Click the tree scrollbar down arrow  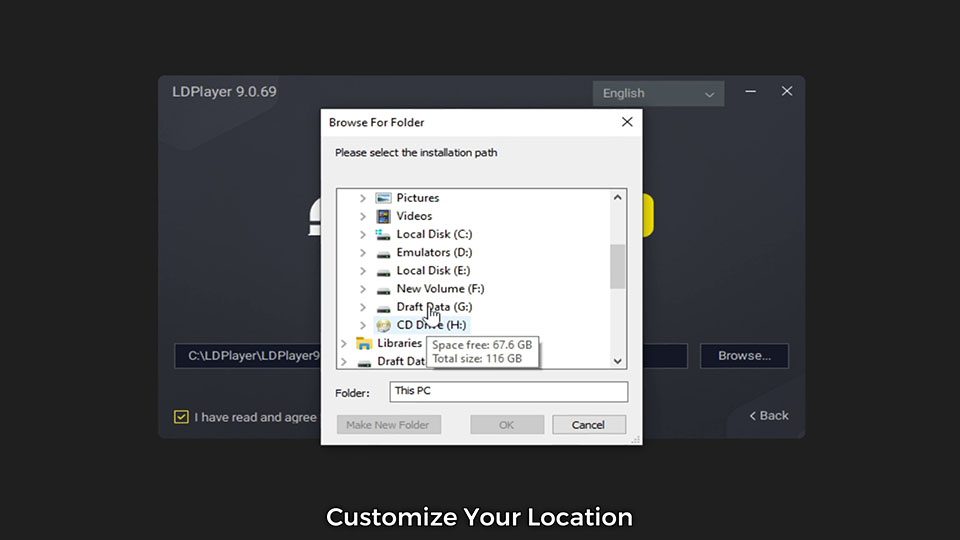tap(618, 361)
